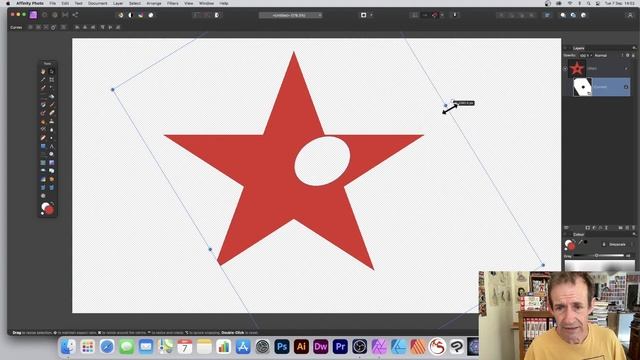Screen dimensions: 640x360
Task: Toggle visibility of the Curves layer
Action: pos(626,87)
